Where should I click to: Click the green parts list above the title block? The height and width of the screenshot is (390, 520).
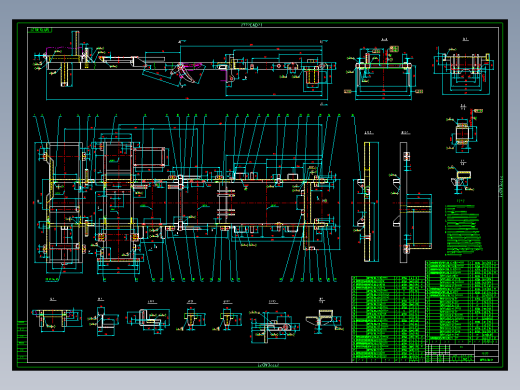462,302
